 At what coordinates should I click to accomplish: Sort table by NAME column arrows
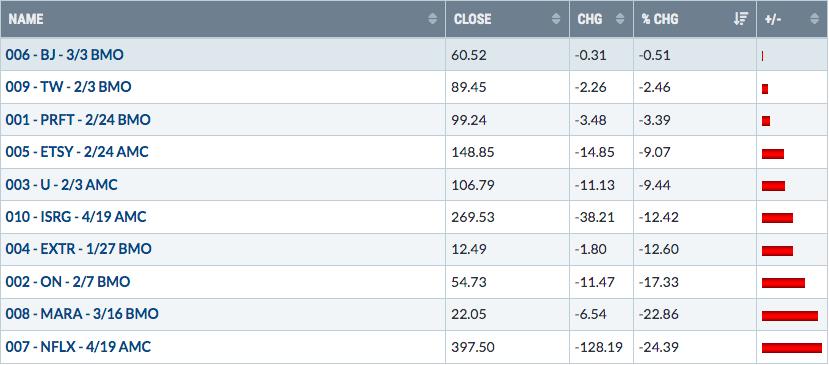432,19
